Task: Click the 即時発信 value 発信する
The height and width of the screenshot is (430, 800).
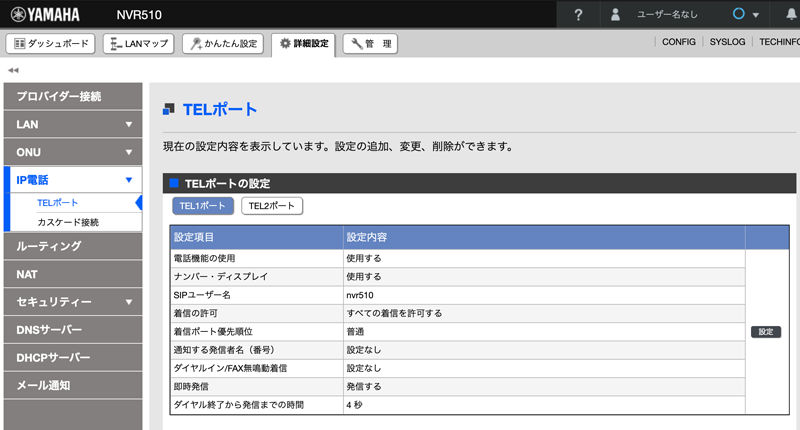Action: pyautogui.click(x=363, y=386)
